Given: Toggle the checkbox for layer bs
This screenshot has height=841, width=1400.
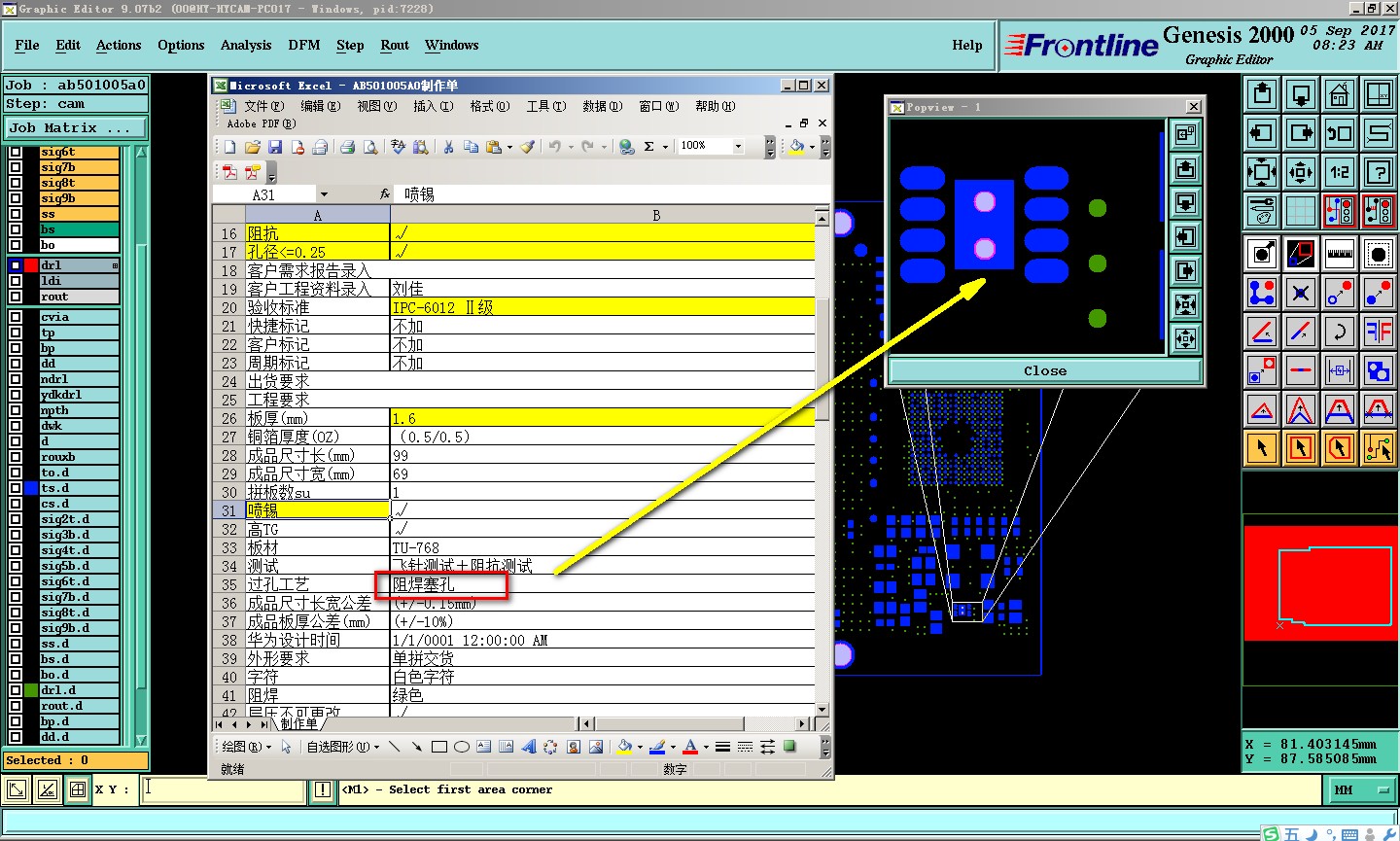Looking at the screenshot, I should click(x=16, y=229).
